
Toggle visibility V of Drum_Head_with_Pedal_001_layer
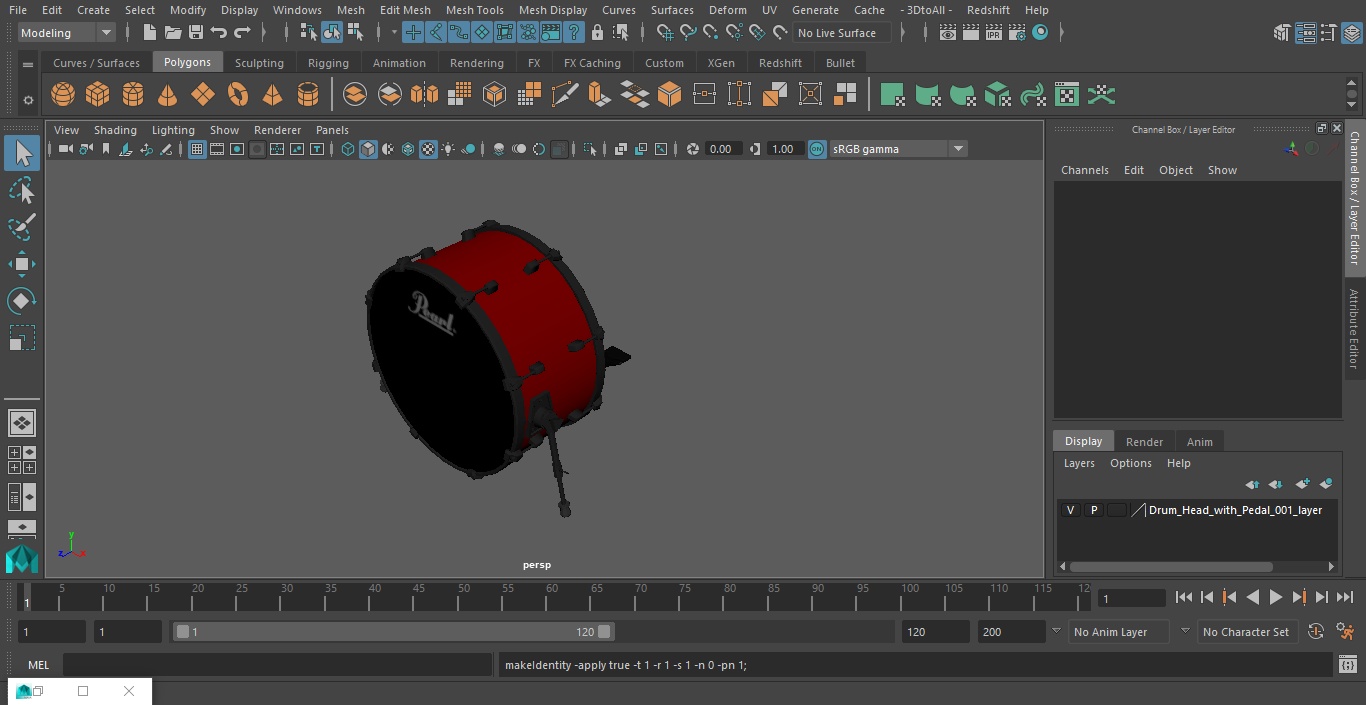click(1070, 510)
